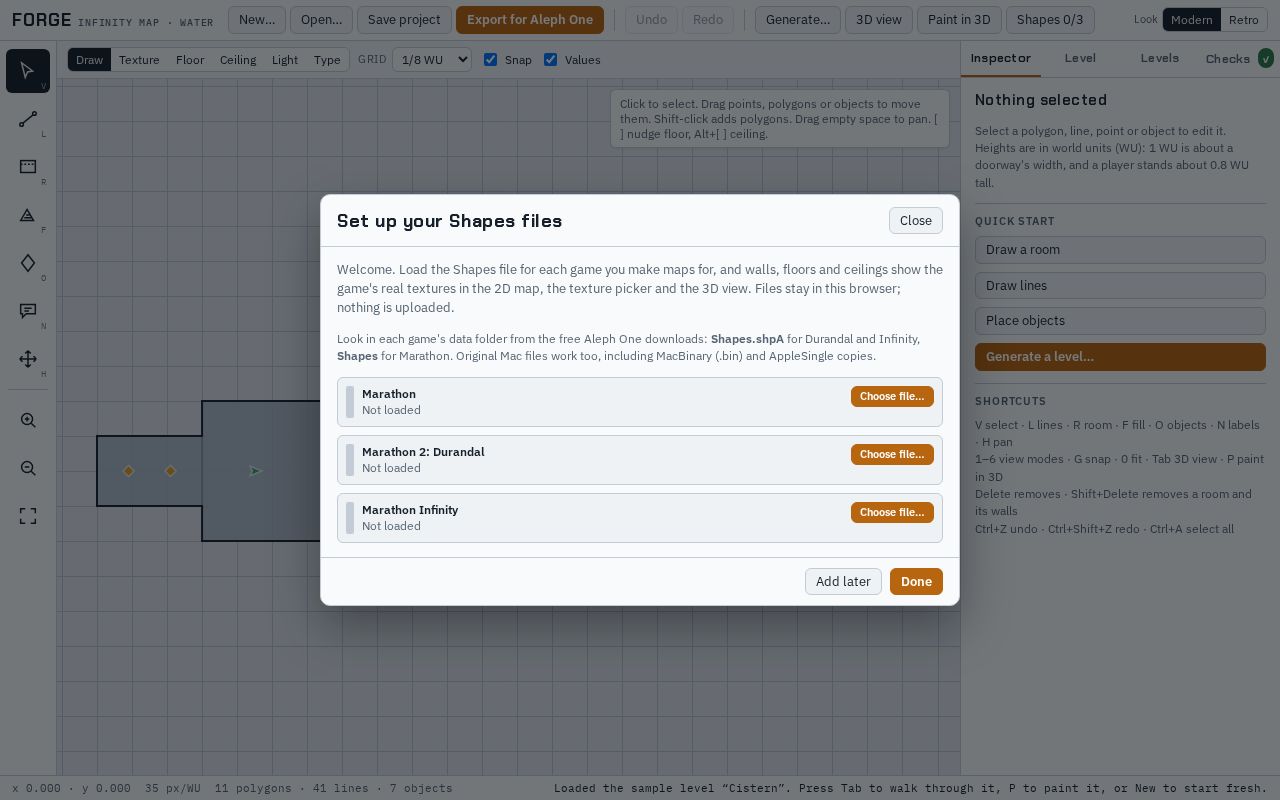The width and height of the screenshot is (1280, 800).
Task: Click the Done button
Action: [916, 582]
